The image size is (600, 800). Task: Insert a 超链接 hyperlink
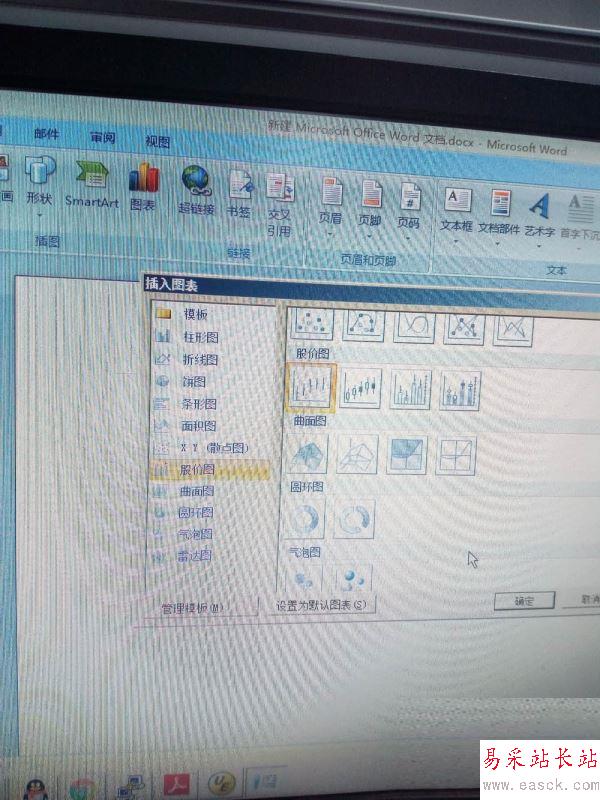pyautogui.click(x=196, y=190)
